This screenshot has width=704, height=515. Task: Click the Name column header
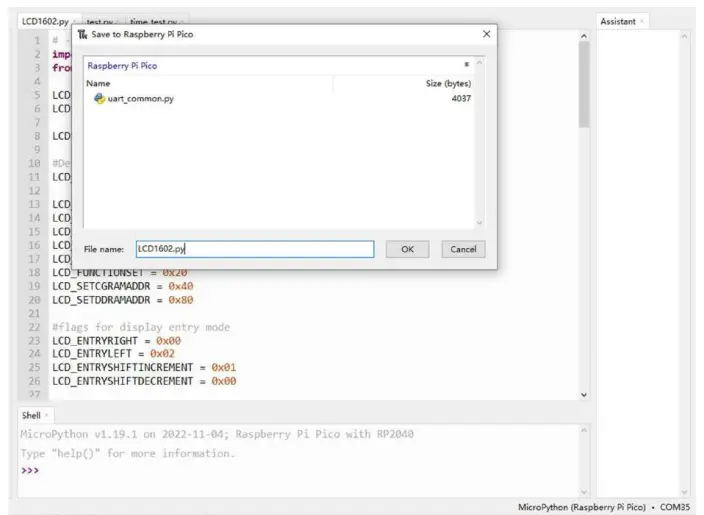98,84
